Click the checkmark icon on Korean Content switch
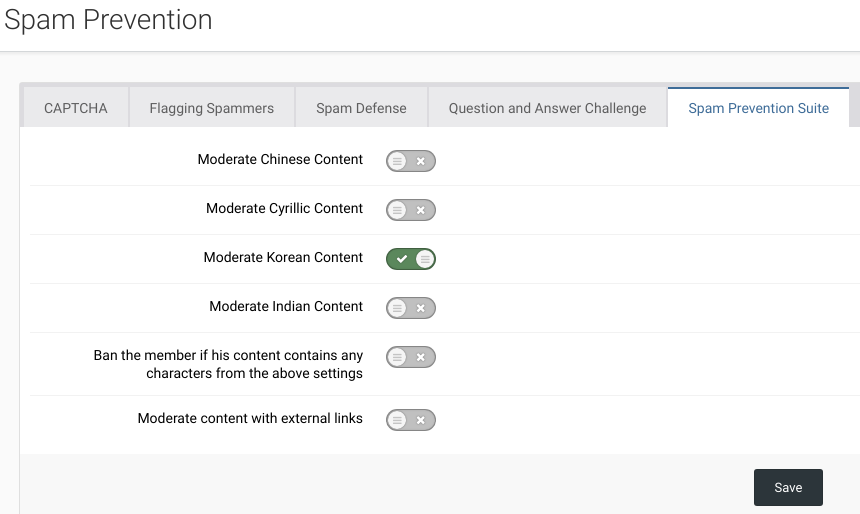 click(x=401, y=259)
